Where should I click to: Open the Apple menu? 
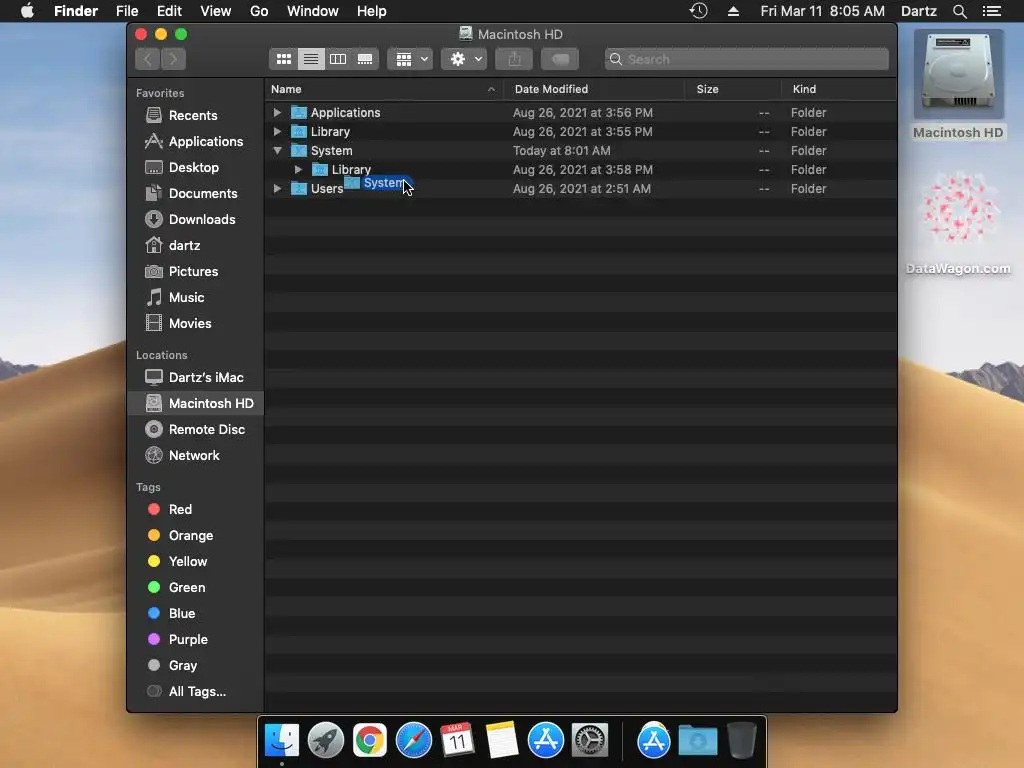27,11
